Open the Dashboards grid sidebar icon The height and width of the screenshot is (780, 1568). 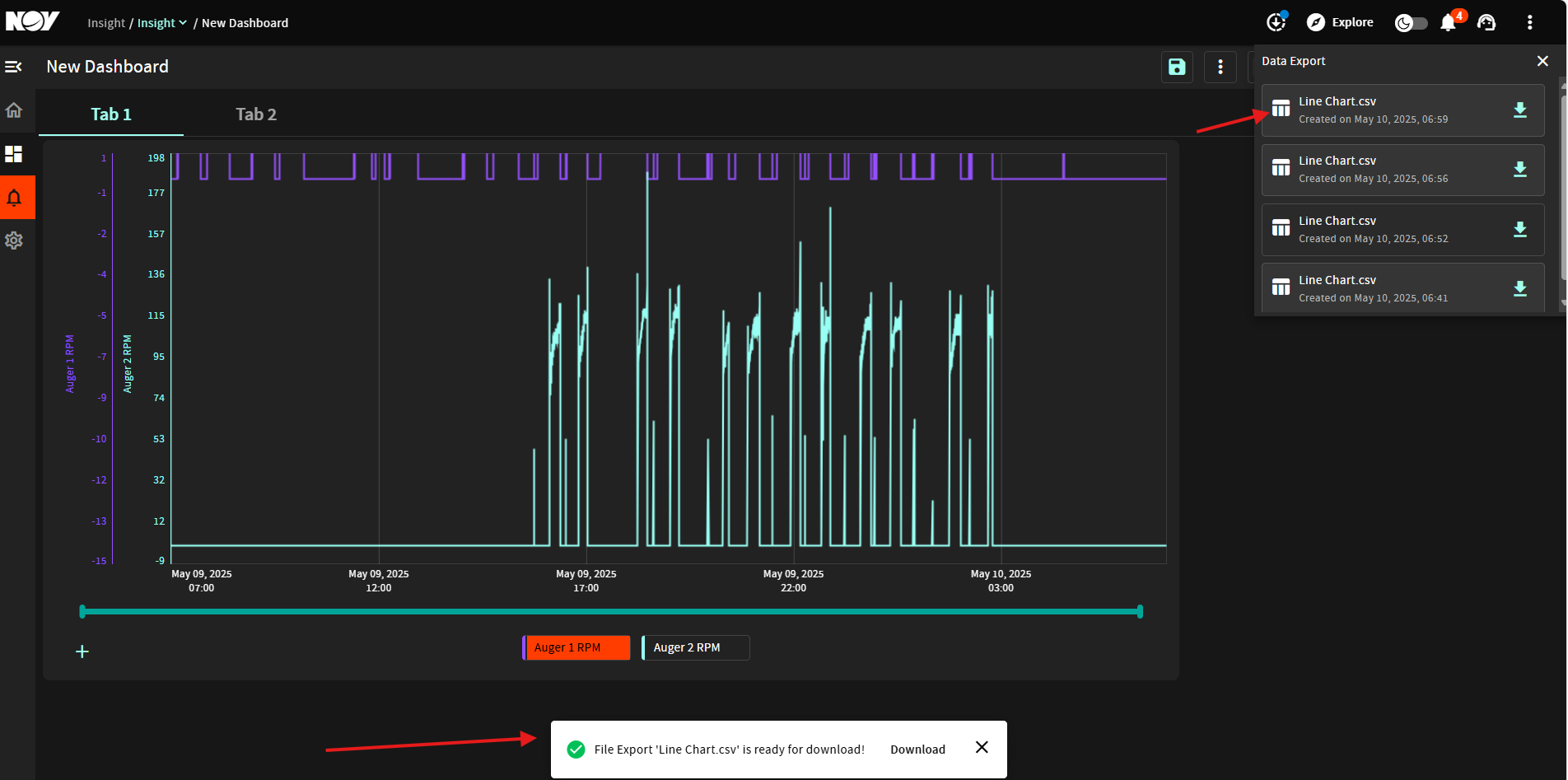pyautogui.click(x=14, y=154)
